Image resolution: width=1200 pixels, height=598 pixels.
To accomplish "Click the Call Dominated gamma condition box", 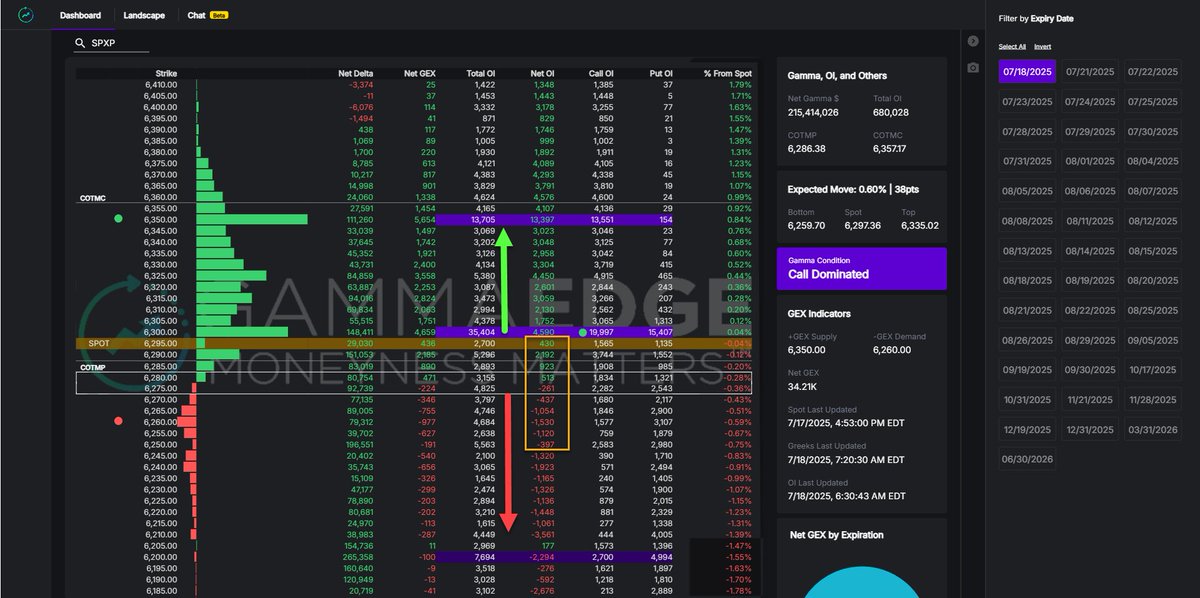I will pos(861,269).
